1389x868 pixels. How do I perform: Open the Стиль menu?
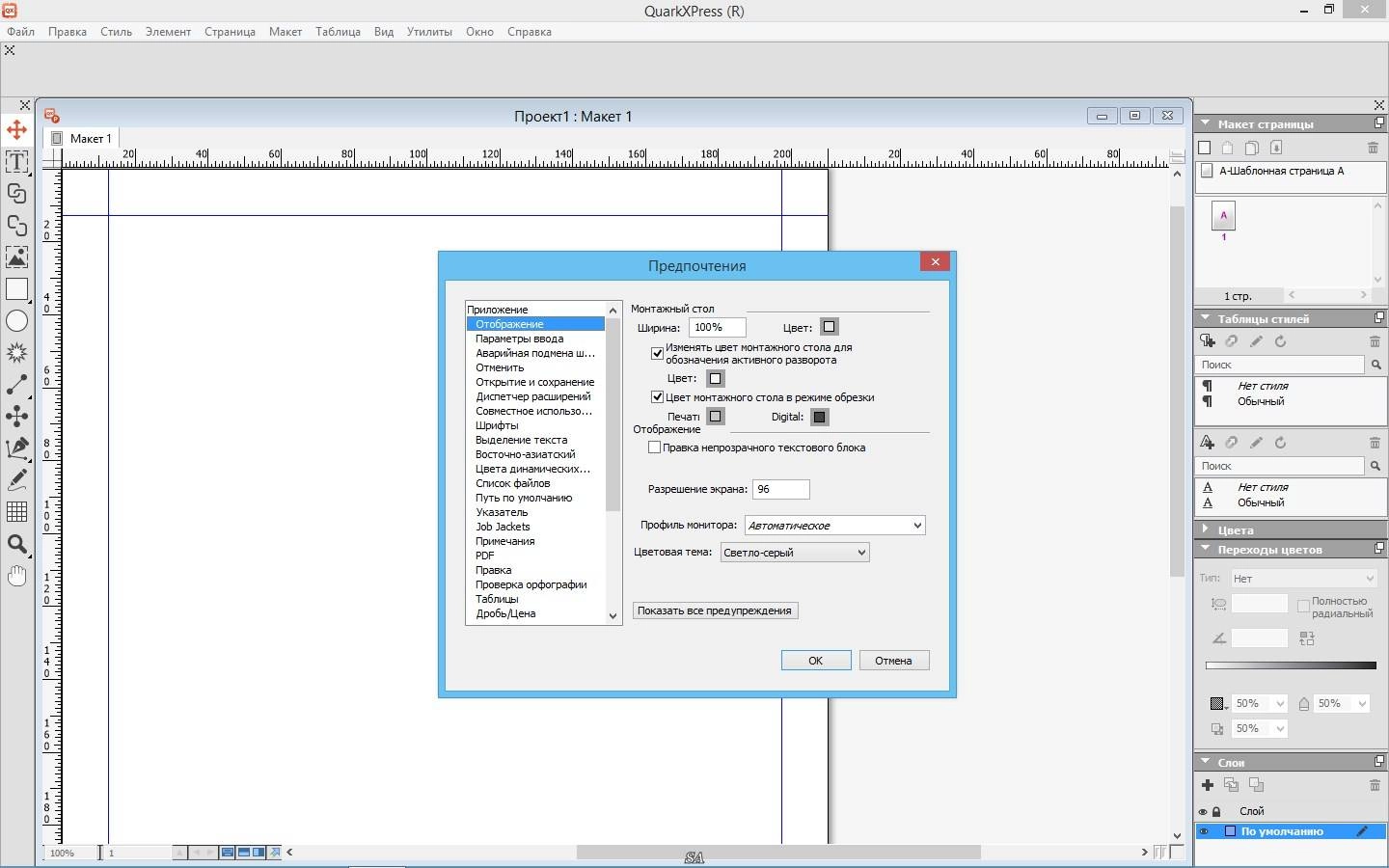tap(116, 31)
